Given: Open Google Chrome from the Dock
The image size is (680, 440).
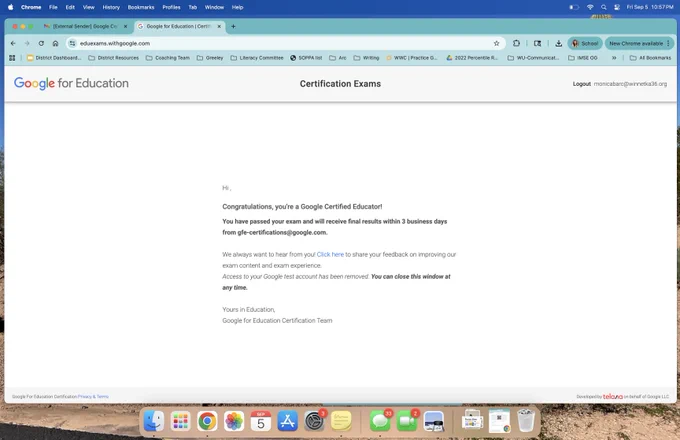Looking at the screenshot, I should 207,421.
